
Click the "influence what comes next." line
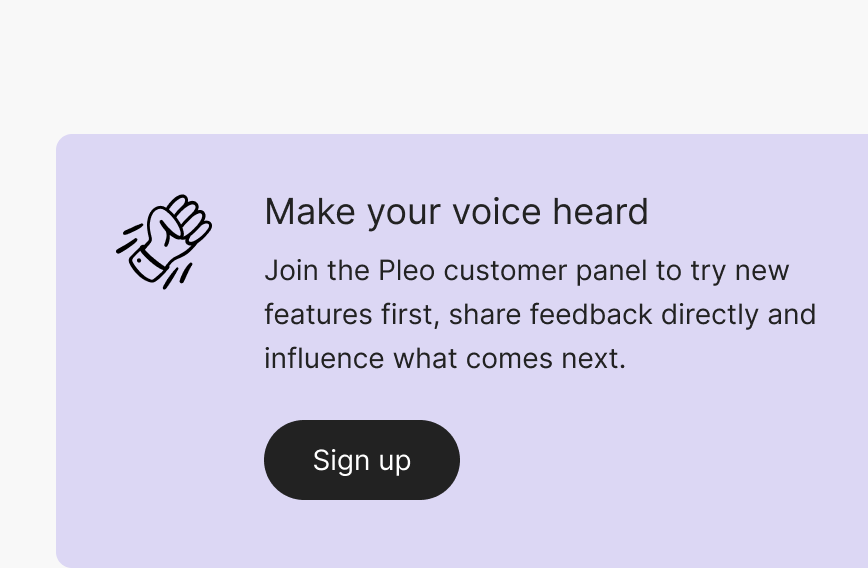444,358
